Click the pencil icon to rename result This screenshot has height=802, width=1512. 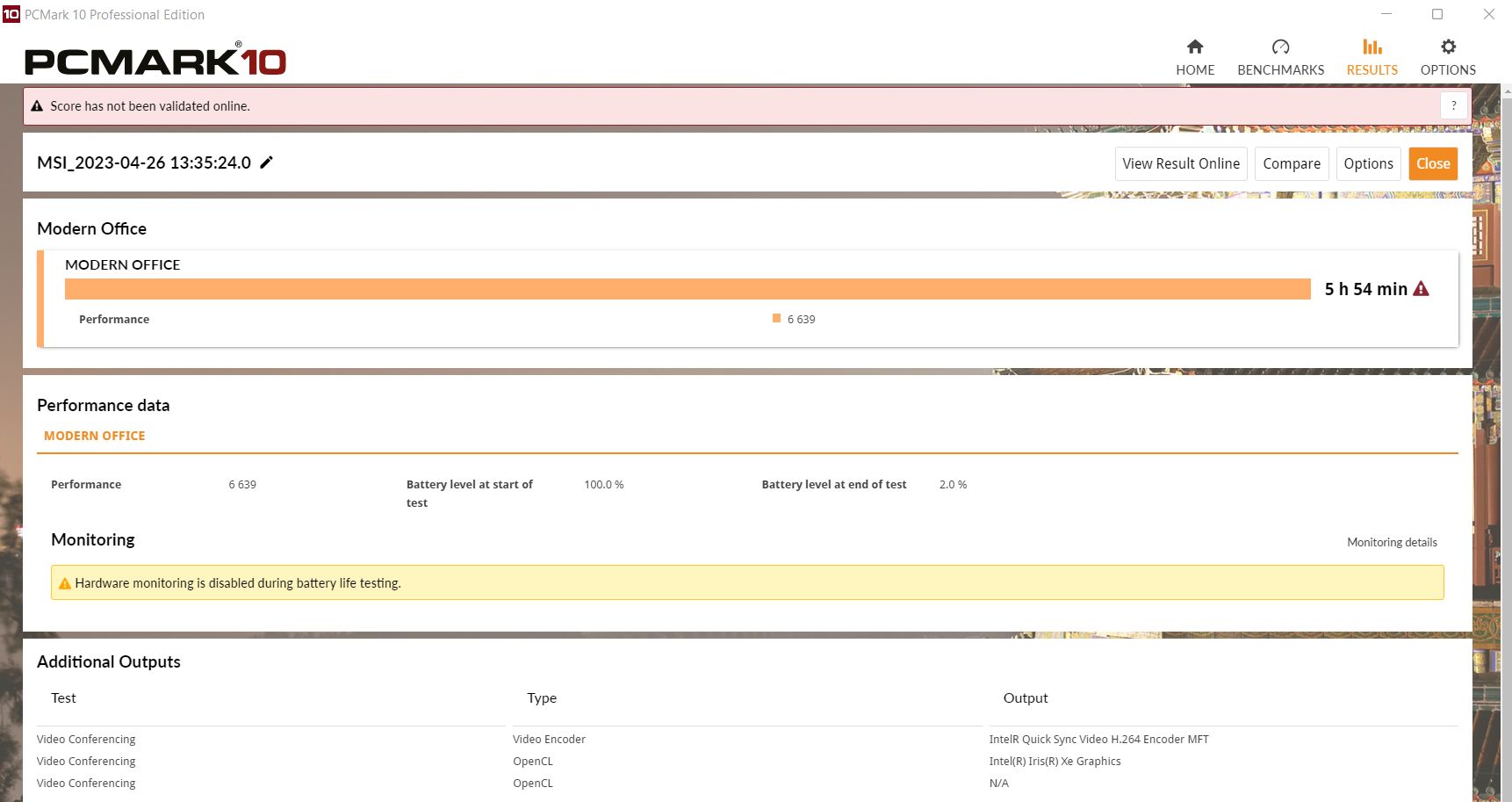(267, 162)
